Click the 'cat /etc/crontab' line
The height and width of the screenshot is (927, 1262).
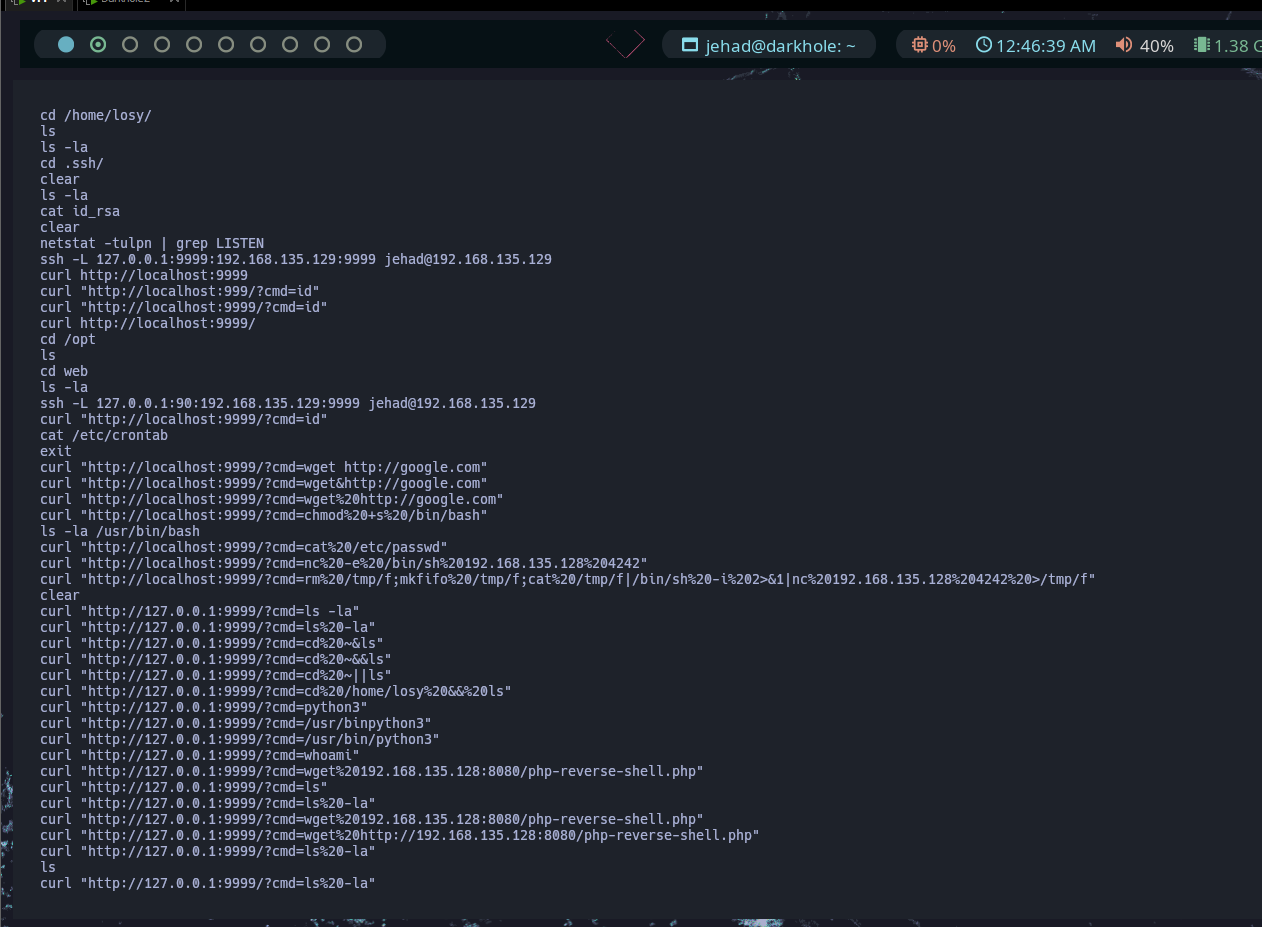104,435
